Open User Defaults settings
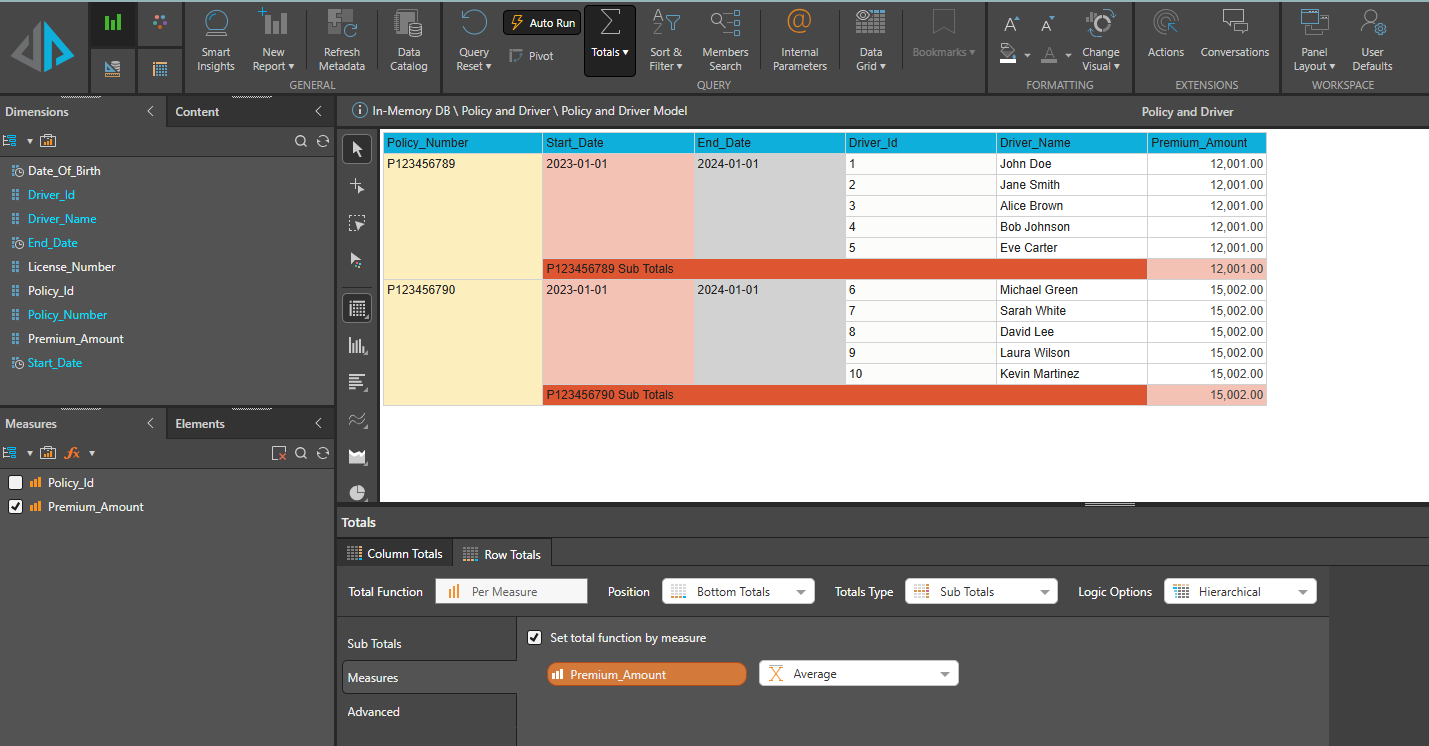This screenshot has height=746, width=1429. 1372,40
